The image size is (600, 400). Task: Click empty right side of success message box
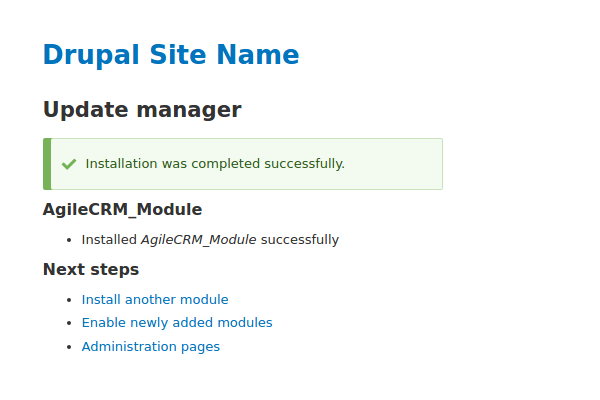[x=400, y=164]
